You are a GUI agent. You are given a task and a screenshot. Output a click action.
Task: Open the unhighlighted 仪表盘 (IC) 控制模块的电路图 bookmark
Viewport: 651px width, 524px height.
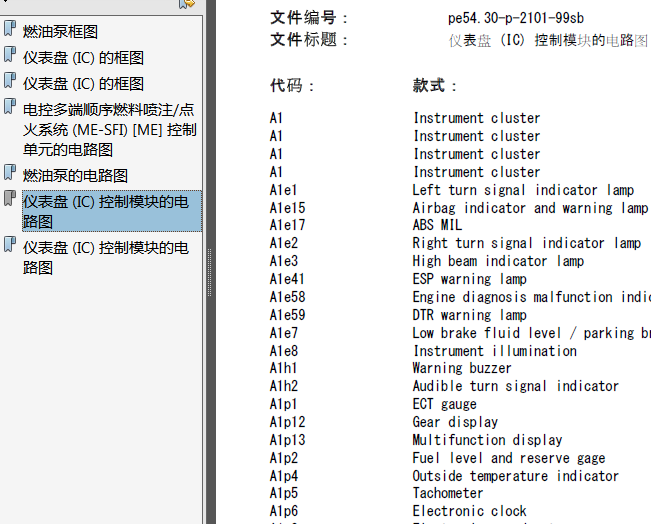[x=106, y=257]
